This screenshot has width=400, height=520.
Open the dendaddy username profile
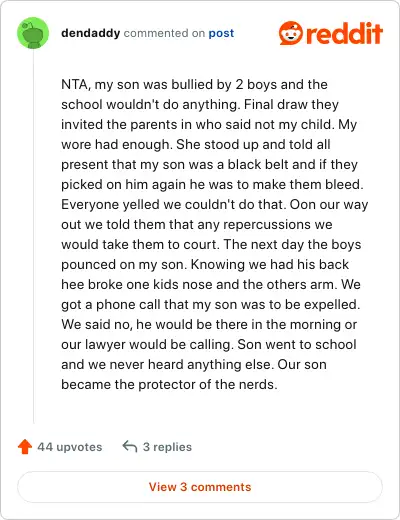pyautogui.click(x=90, y=33)
